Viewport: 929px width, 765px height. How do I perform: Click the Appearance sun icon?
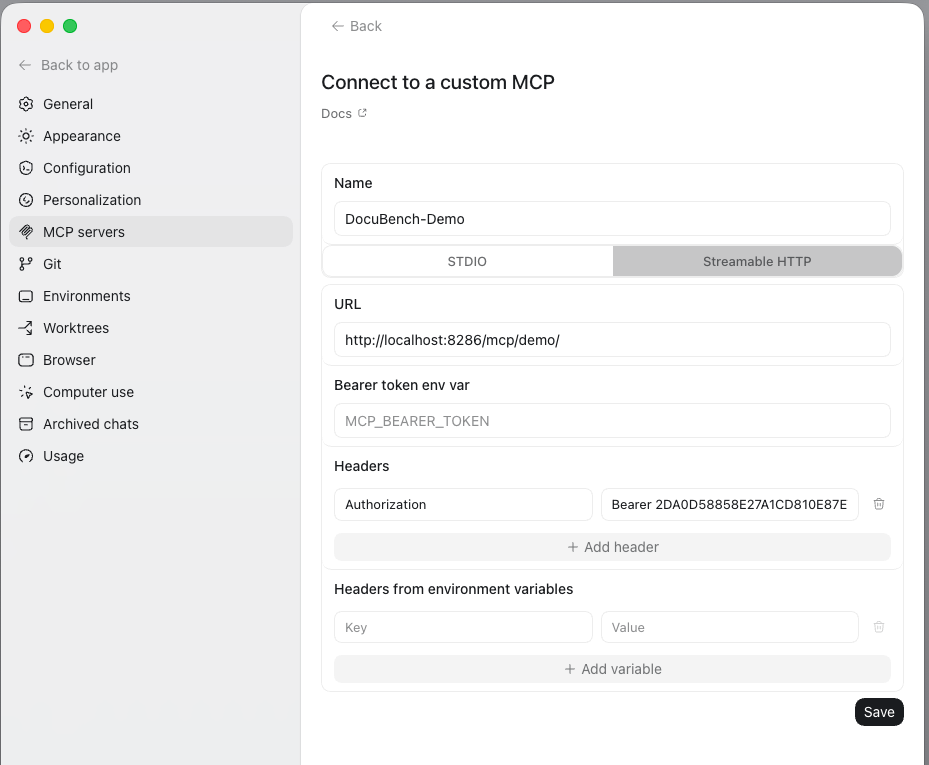pyautogui.click(x=25, y=136)
